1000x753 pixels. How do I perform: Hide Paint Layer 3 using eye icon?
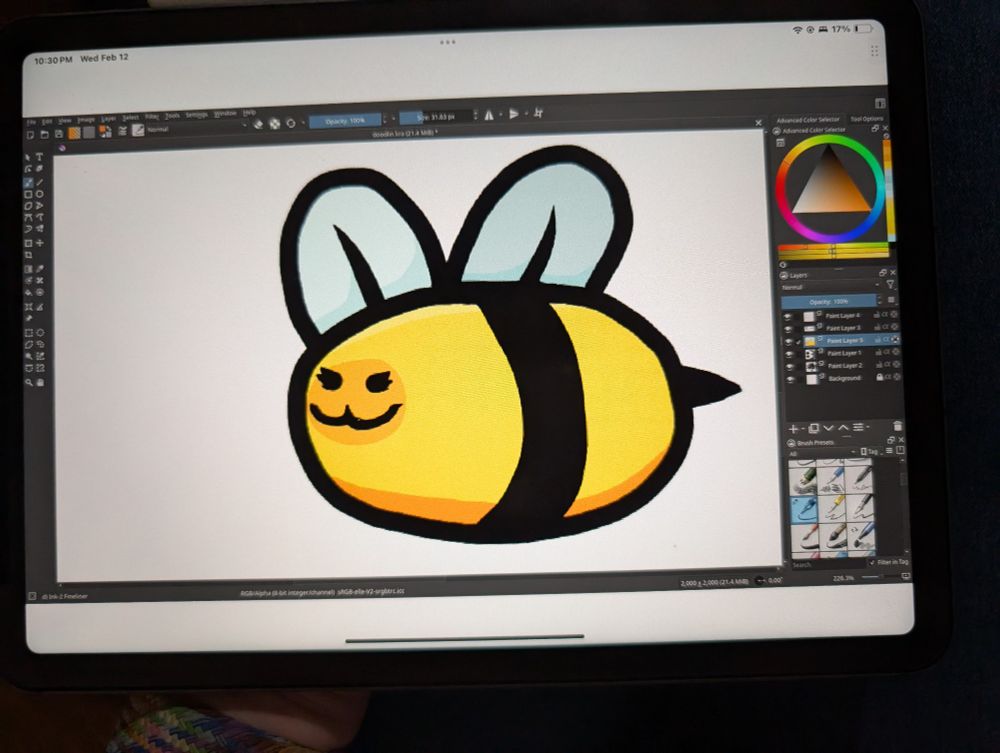tap(788, 329)
